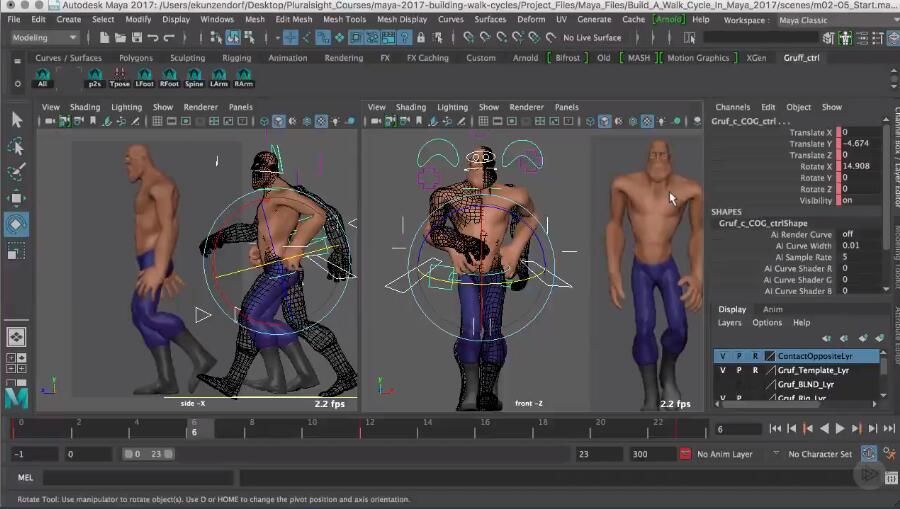
Task: Click the 'p2s' shelf button
Action: pos(95,77)
